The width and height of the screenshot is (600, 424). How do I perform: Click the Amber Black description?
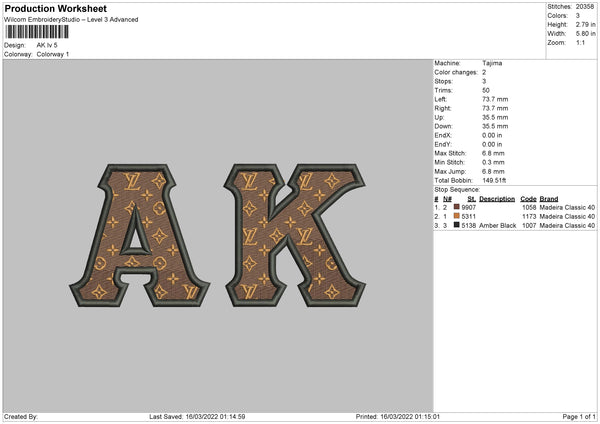coord(497,225)
